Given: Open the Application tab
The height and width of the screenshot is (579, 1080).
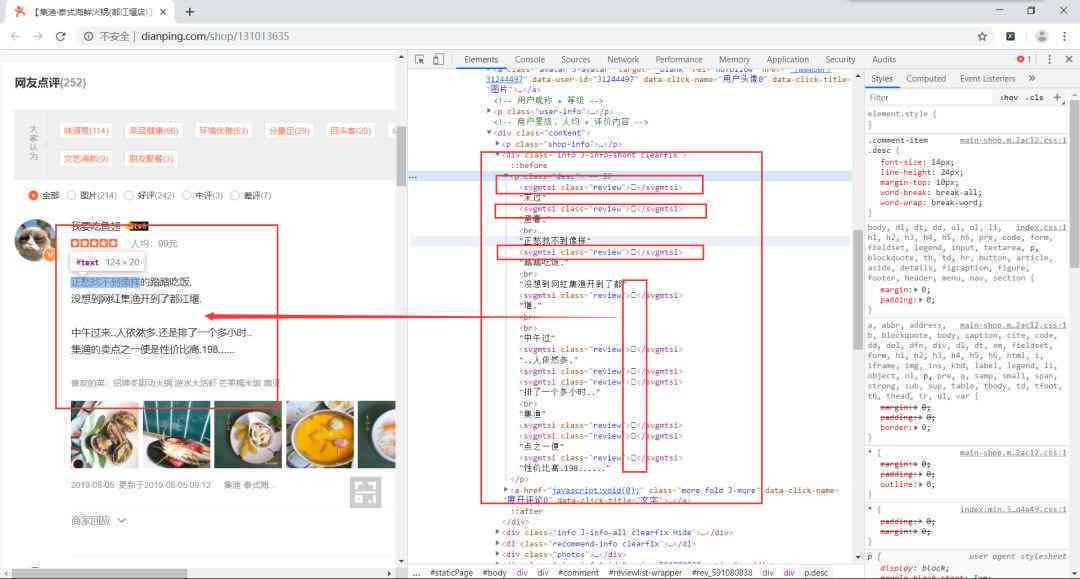Looking at the screenshot, I should pos(787,60).
